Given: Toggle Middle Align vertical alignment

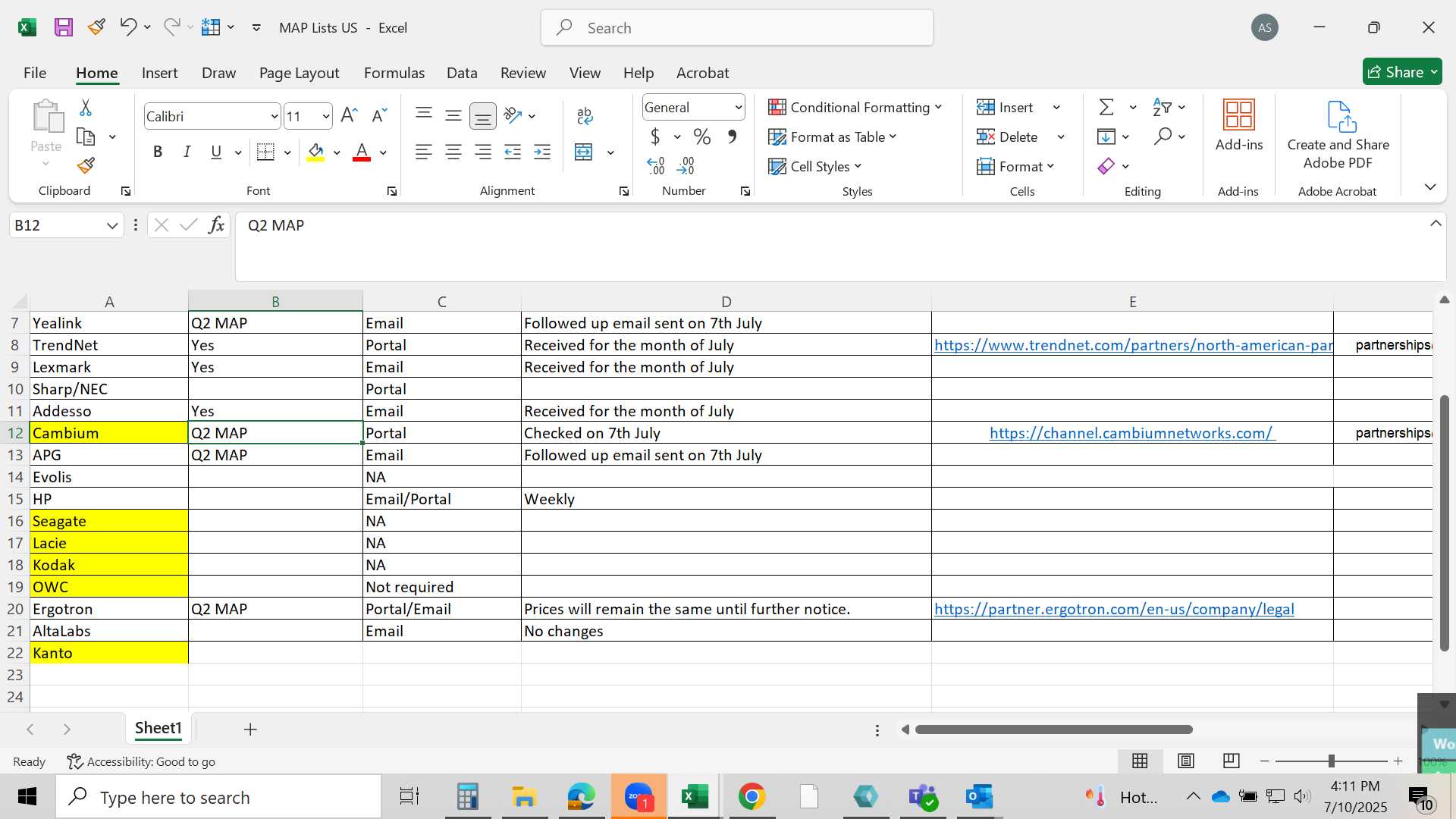Looking at the screenshot, I should pyautogui.click(x=453, y=115).
